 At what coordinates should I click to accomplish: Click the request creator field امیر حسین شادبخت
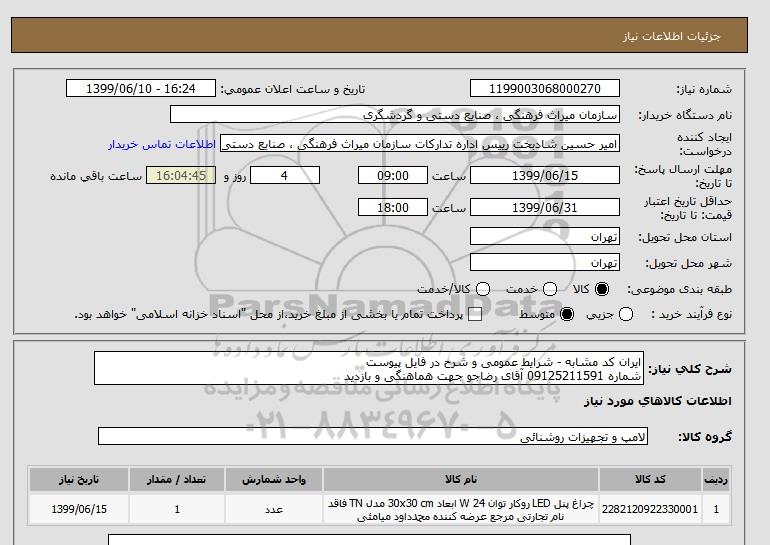[420, 143]
